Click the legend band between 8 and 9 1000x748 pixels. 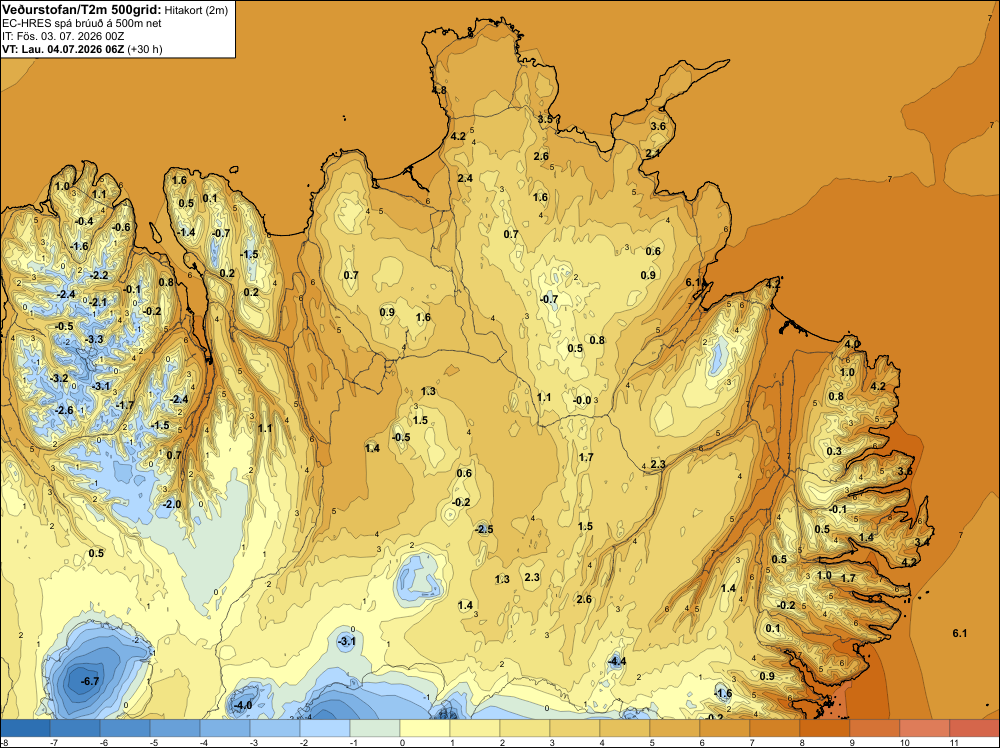pyautogui.click(x=825, y=728)
